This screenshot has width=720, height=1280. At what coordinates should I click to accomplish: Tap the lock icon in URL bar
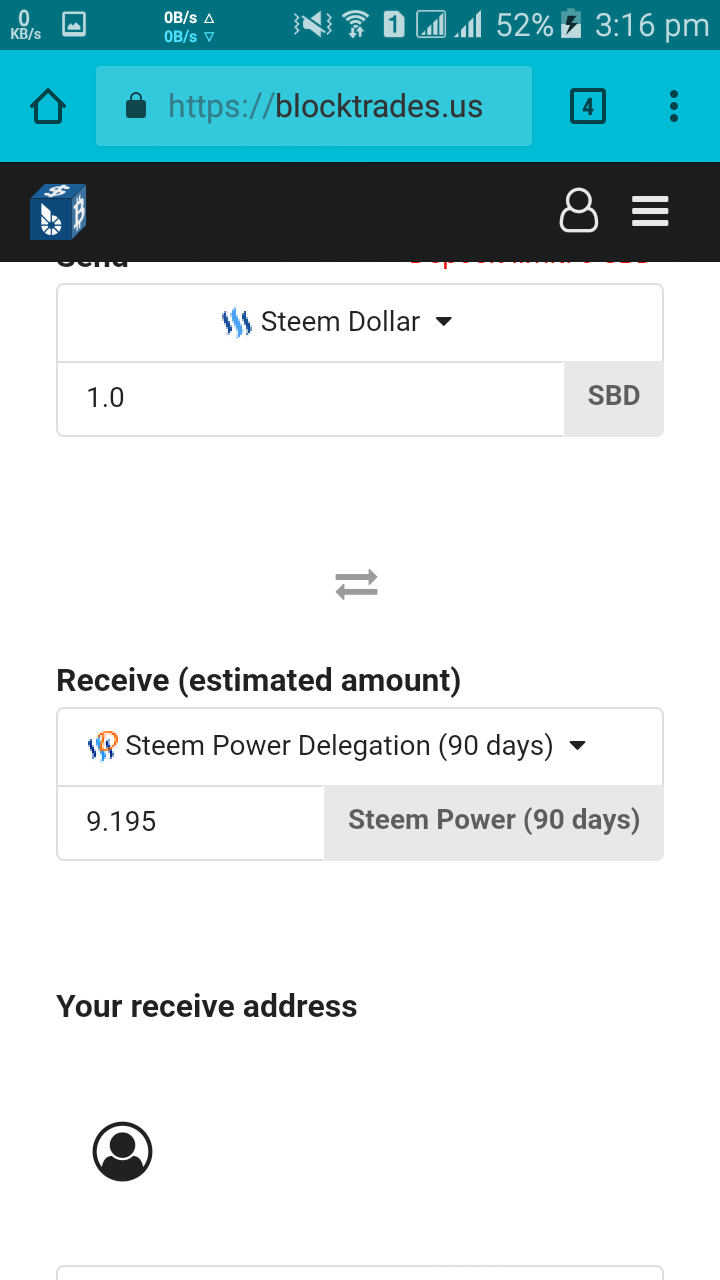coord(136,106)
